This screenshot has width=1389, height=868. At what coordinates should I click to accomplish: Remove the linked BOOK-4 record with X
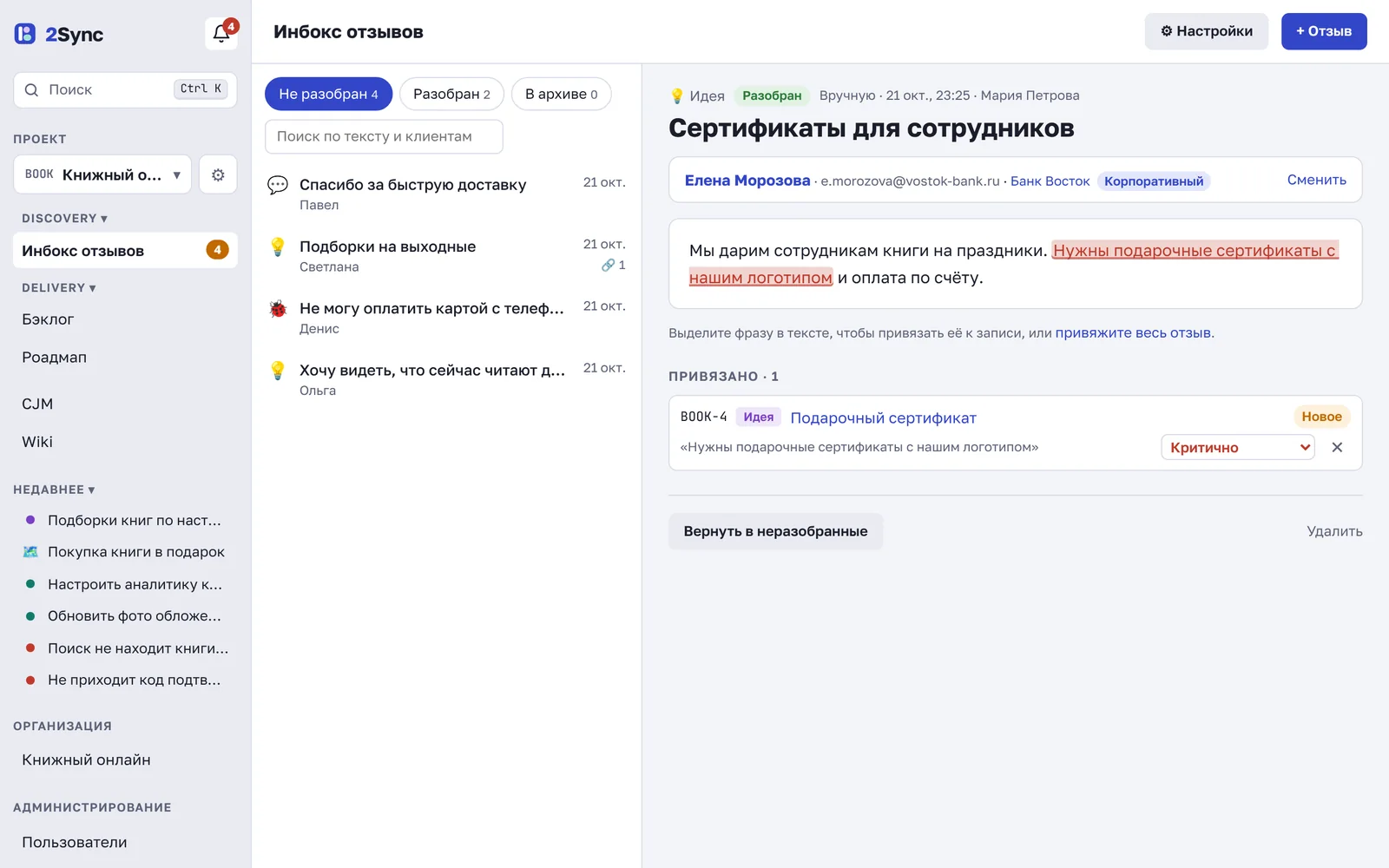tap(1337, 447)
